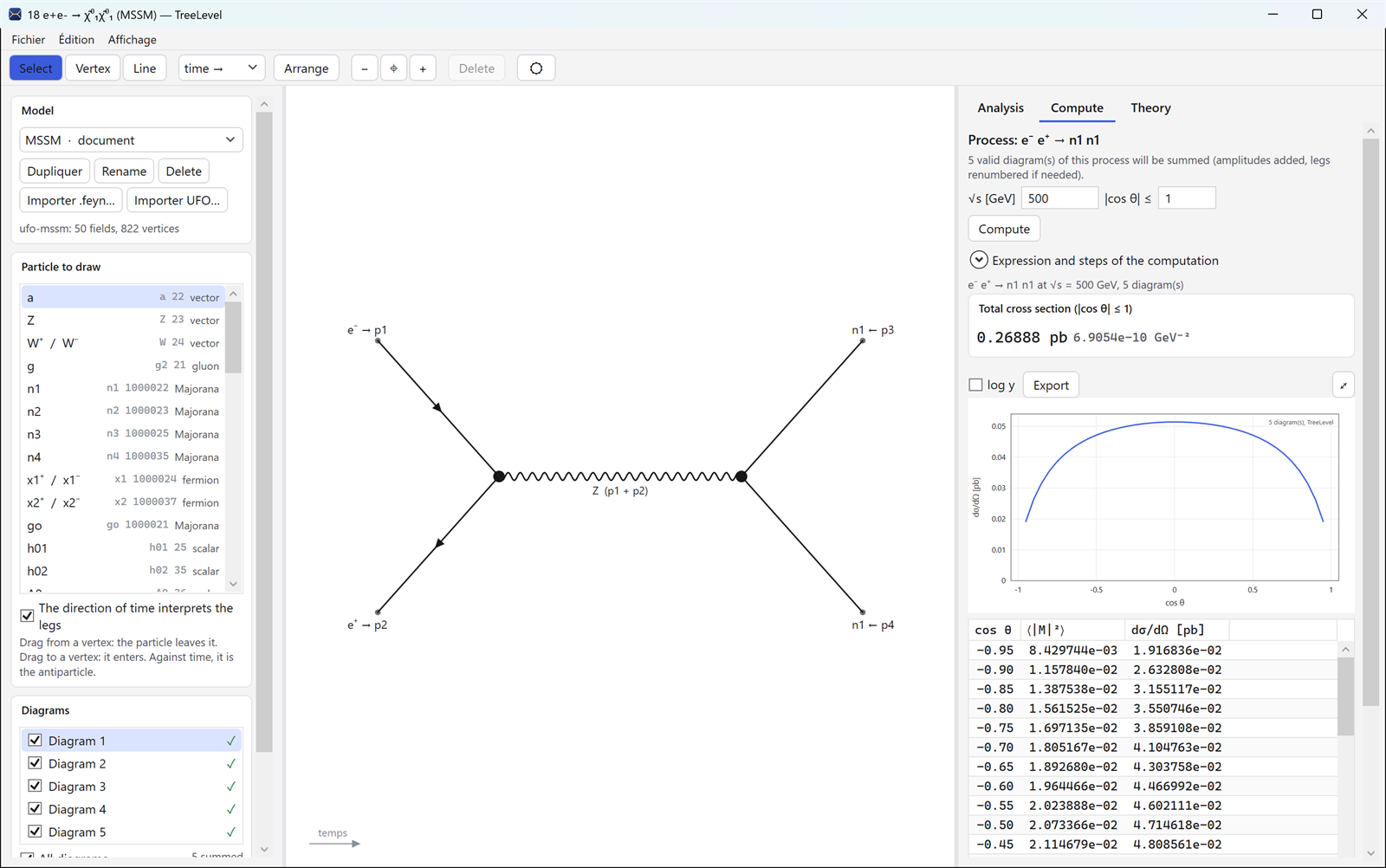Activate the Vertex tool
Screen dimensions: 1386x868
[x=93, y=68]
